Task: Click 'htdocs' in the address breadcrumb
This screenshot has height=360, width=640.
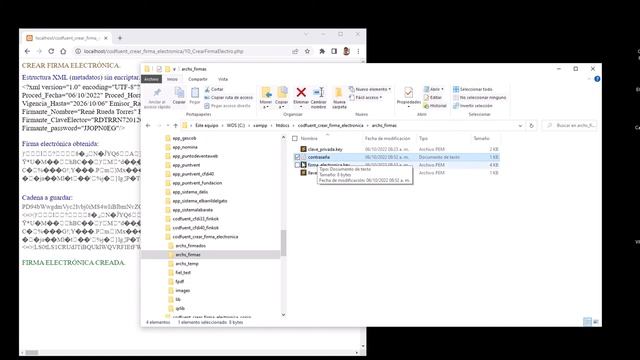Action: coord(282,125)
